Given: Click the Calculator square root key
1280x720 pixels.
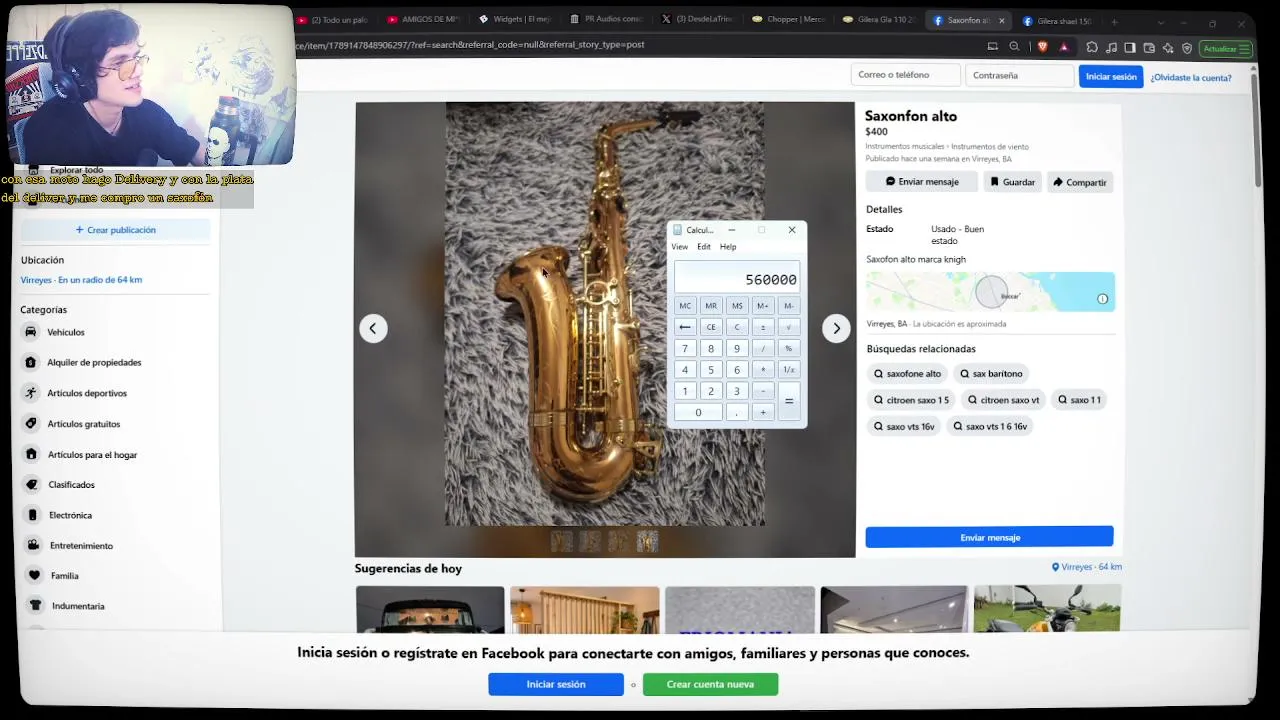Looking at the screenshot, I should click(x=788, y=327).
